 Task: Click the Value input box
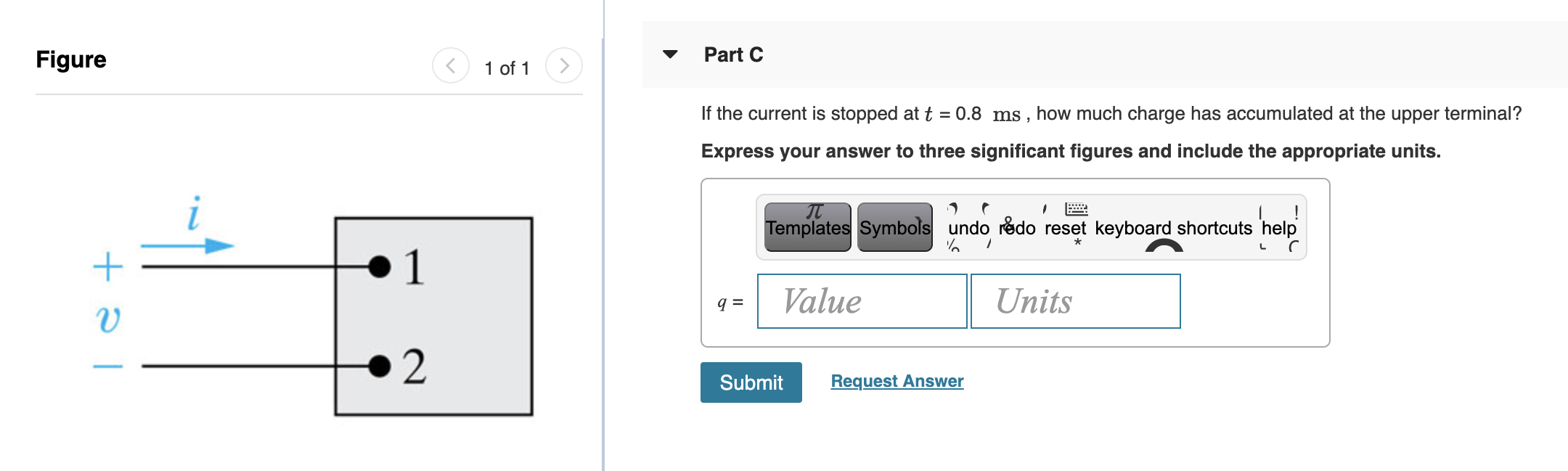pyautogui.click(x=861, y=301)
